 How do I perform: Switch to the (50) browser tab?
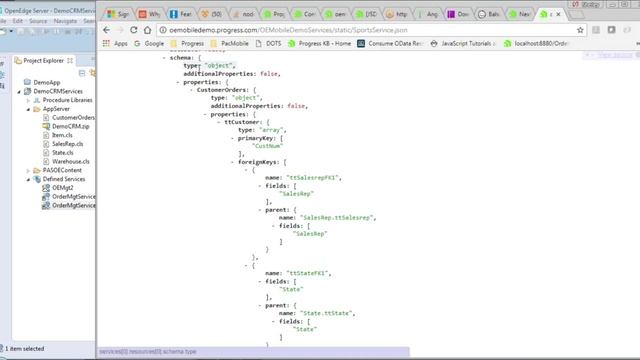coord(212,14)
